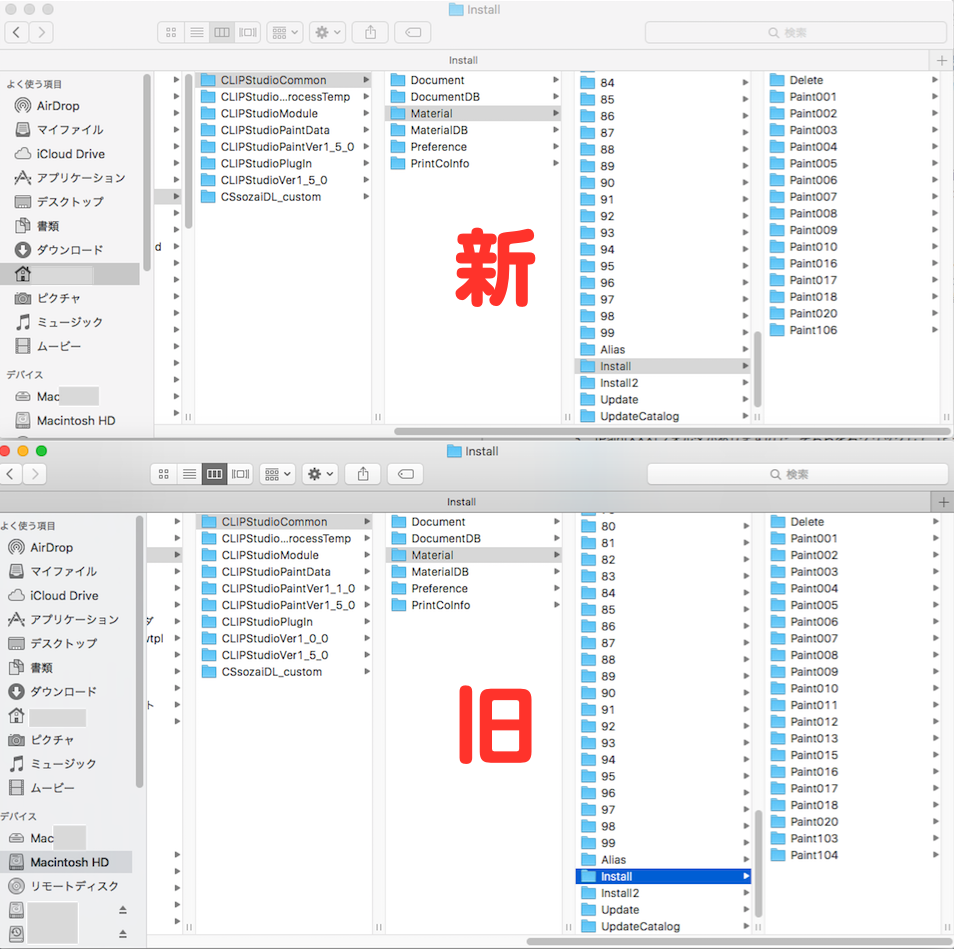
Task: Click horizontal scrollbar in top Finder window
Action: click(x=672, y=431)
